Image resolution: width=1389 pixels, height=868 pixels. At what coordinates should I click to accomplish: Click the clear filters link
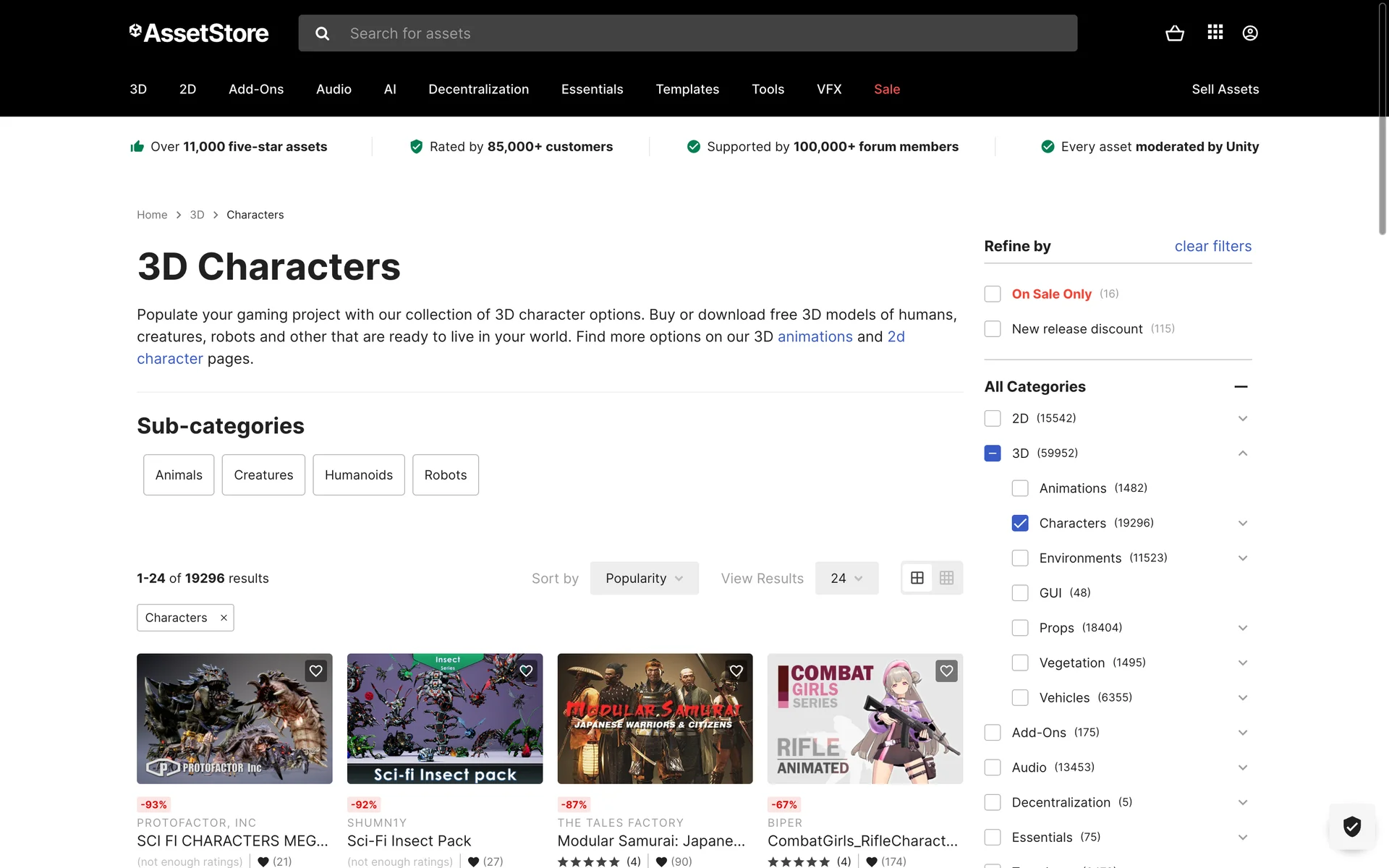[x=1212, y=246]
